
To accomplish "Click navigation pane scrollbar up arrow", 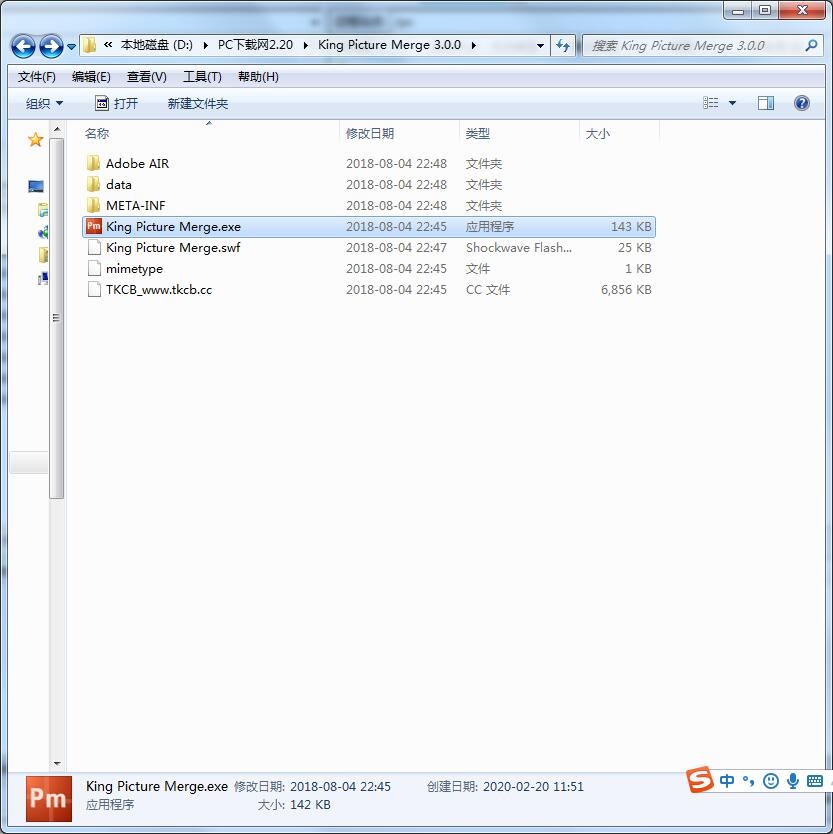I will [57, 129].
